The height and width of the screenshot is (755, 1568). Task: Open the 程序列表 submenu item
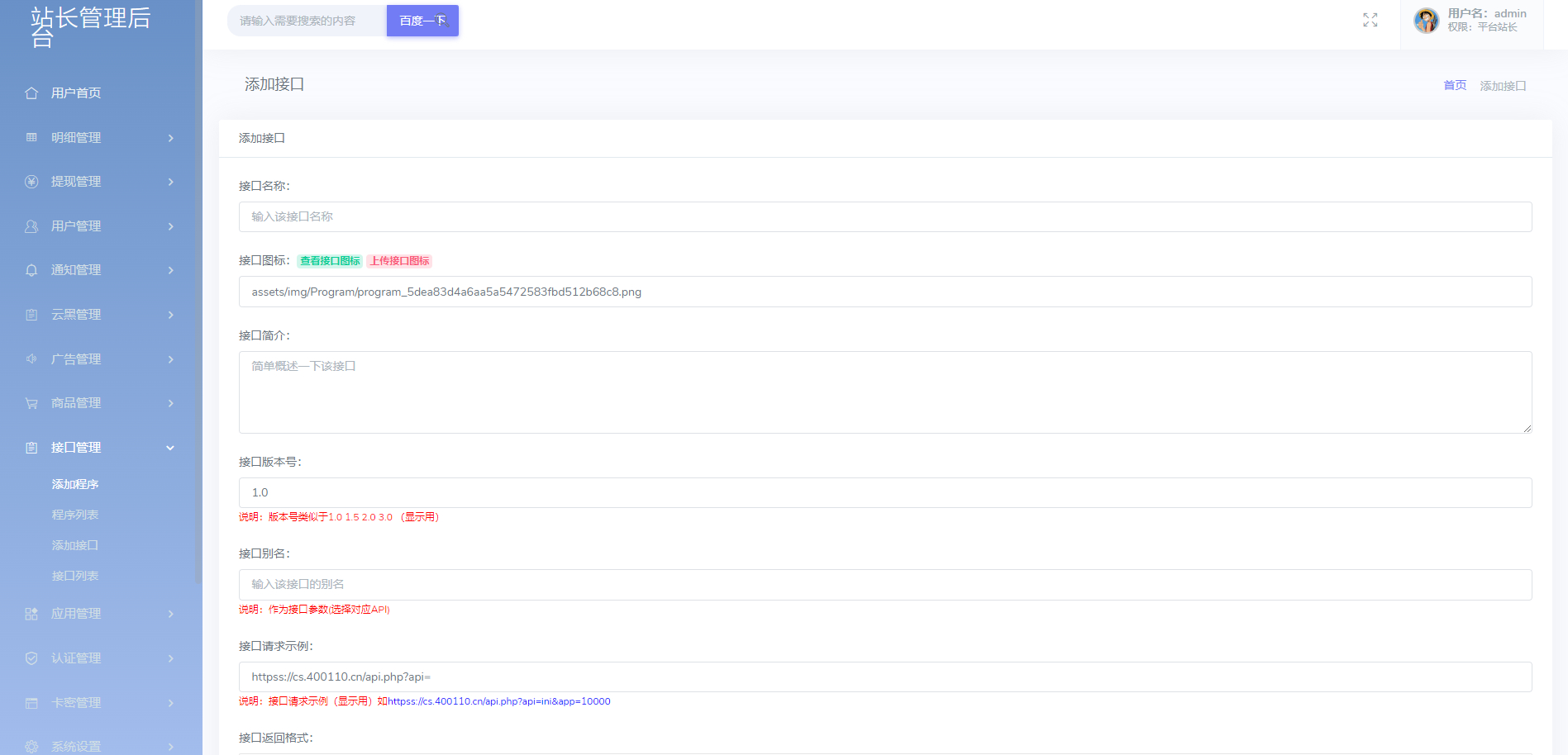point(75,515)
